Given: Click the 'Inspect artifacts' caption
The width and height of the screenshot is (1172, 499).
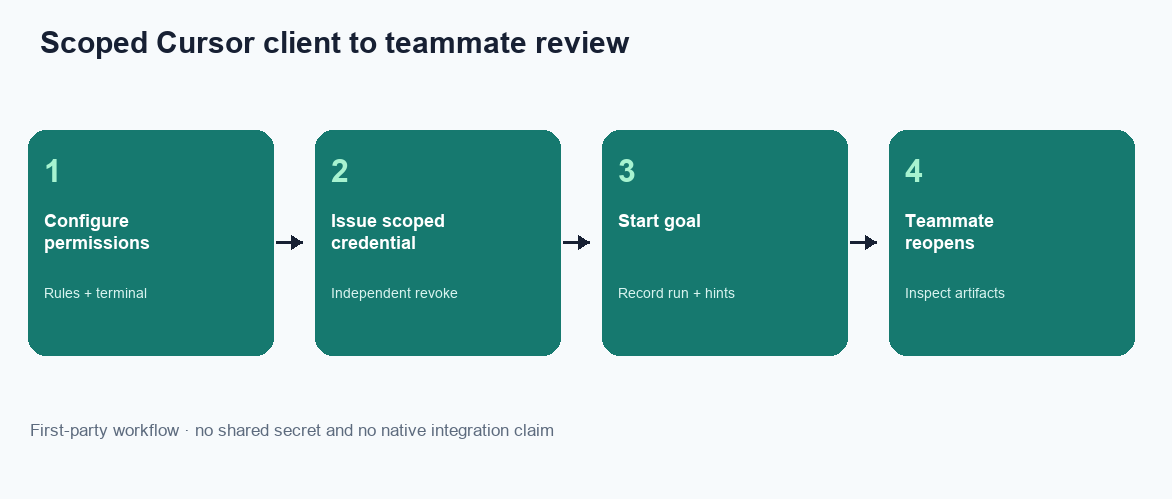Looking at the screenshot, I should click(954, 294).
